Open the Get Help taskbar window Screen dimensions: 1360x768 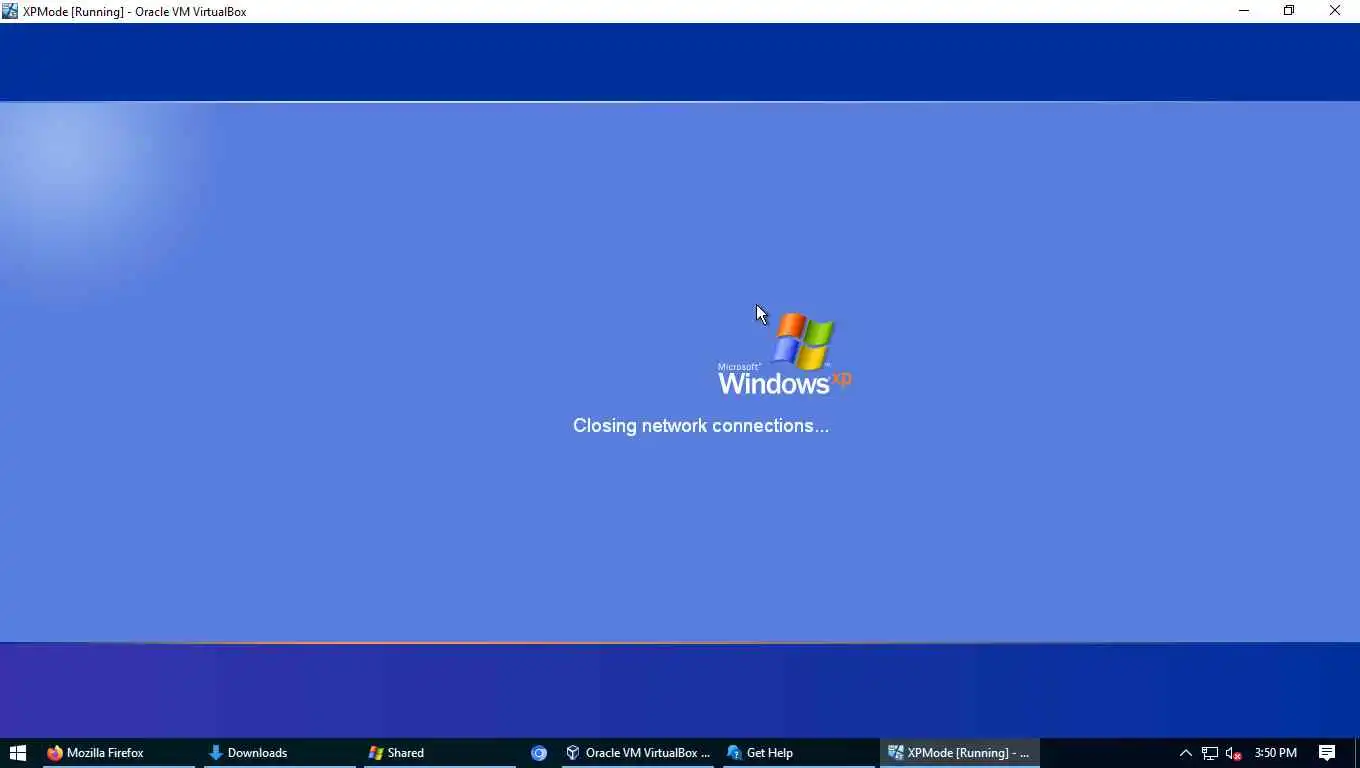tap(798, 753)
